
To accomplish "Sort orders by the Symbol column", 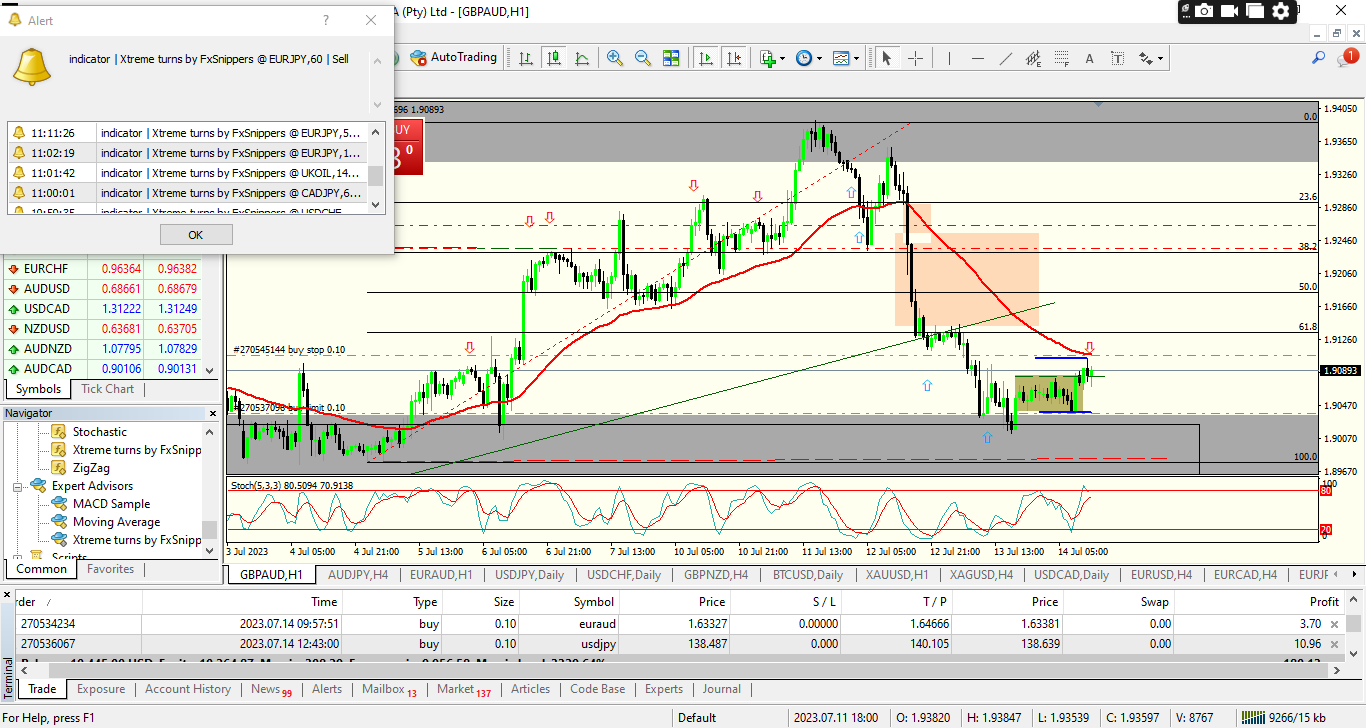I will point(593,602).
